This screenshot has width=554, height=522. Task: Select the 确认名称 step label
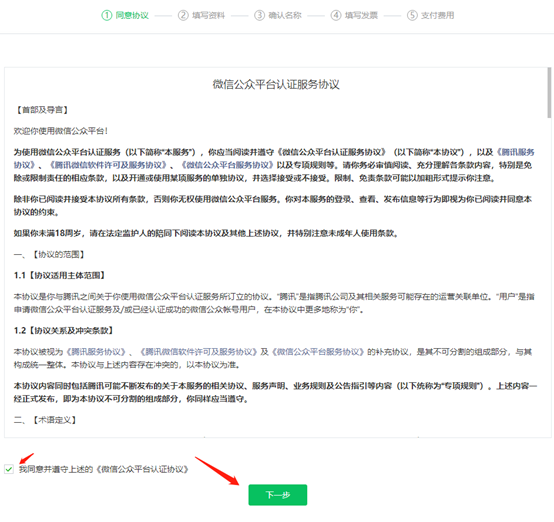(285, 15)
